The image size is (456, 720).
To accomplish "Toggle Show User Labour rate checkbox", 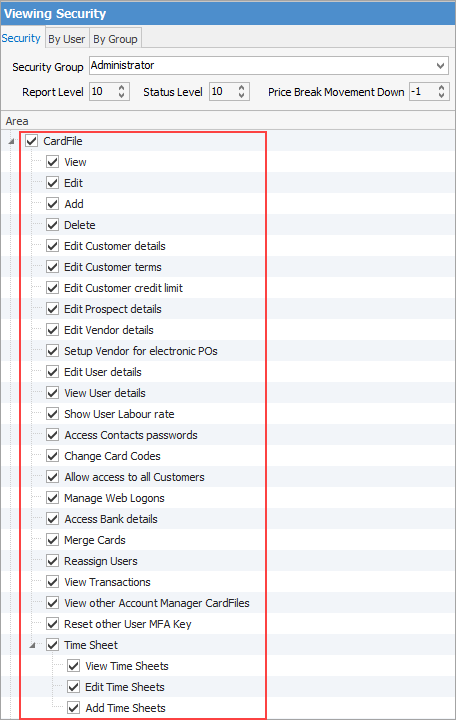I will 52,414.
